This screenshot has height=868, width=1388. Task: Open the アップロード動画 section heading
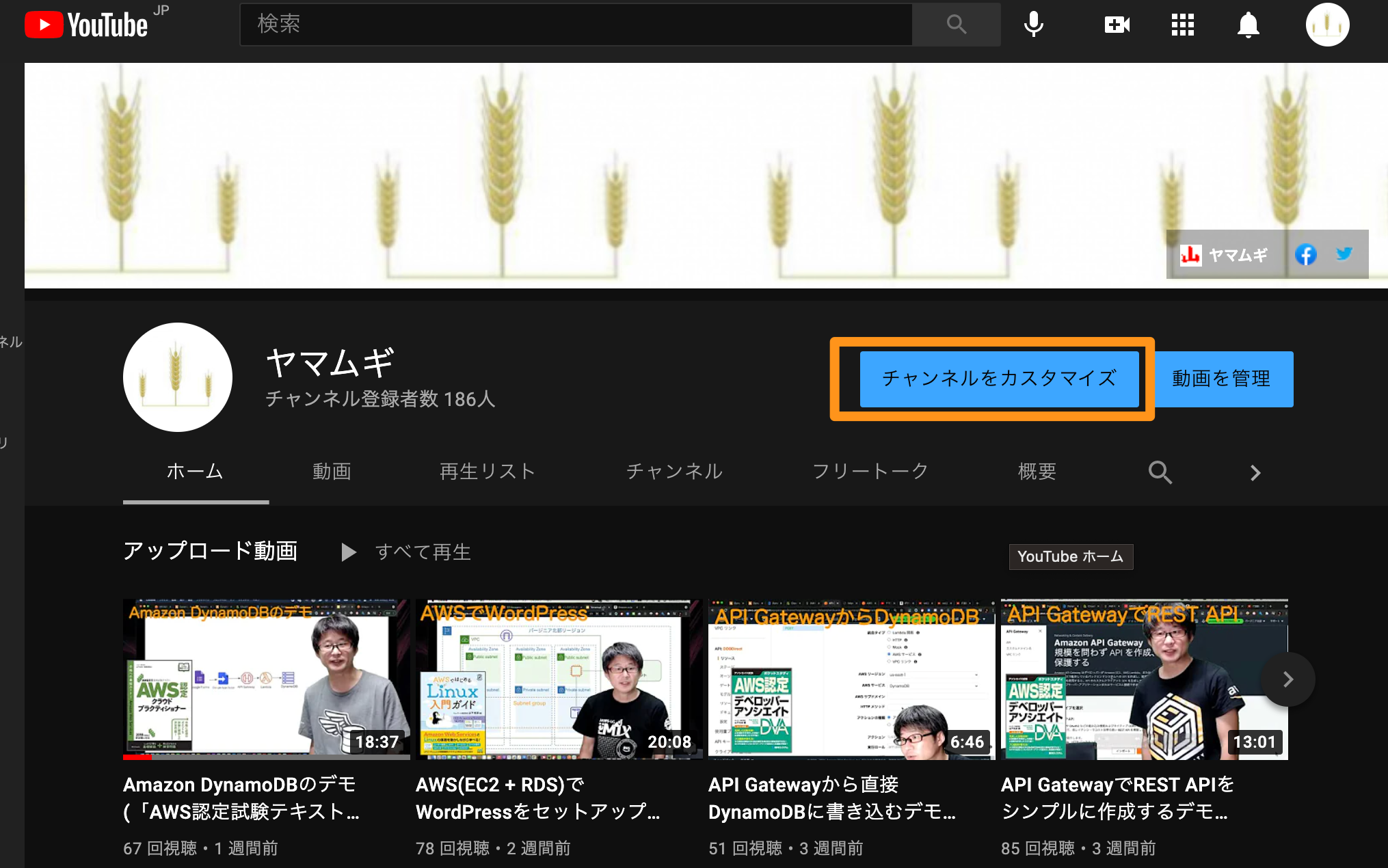click(211, 551)
